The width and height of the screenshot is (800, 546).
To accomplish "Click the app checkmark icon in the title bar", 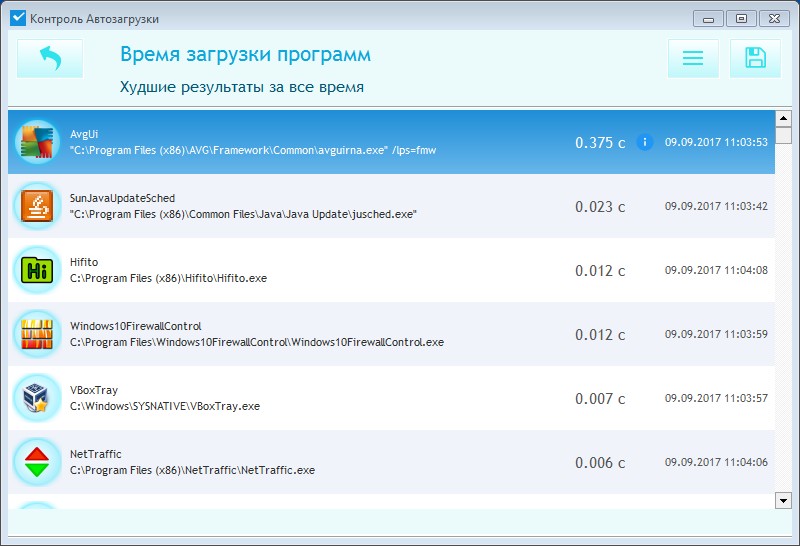I will (x=18, y=18).
